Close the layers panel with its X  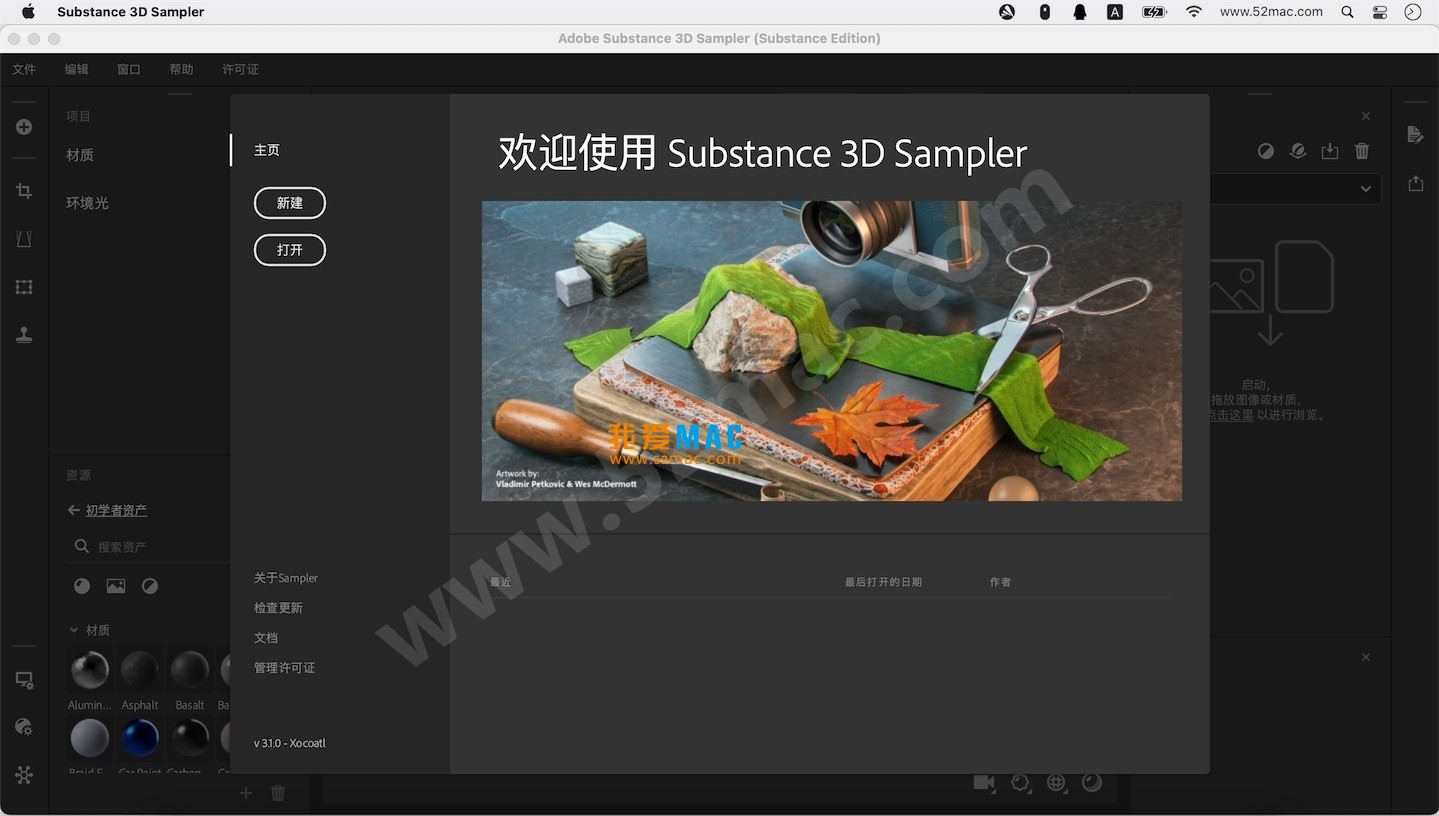coord(1366,116)
